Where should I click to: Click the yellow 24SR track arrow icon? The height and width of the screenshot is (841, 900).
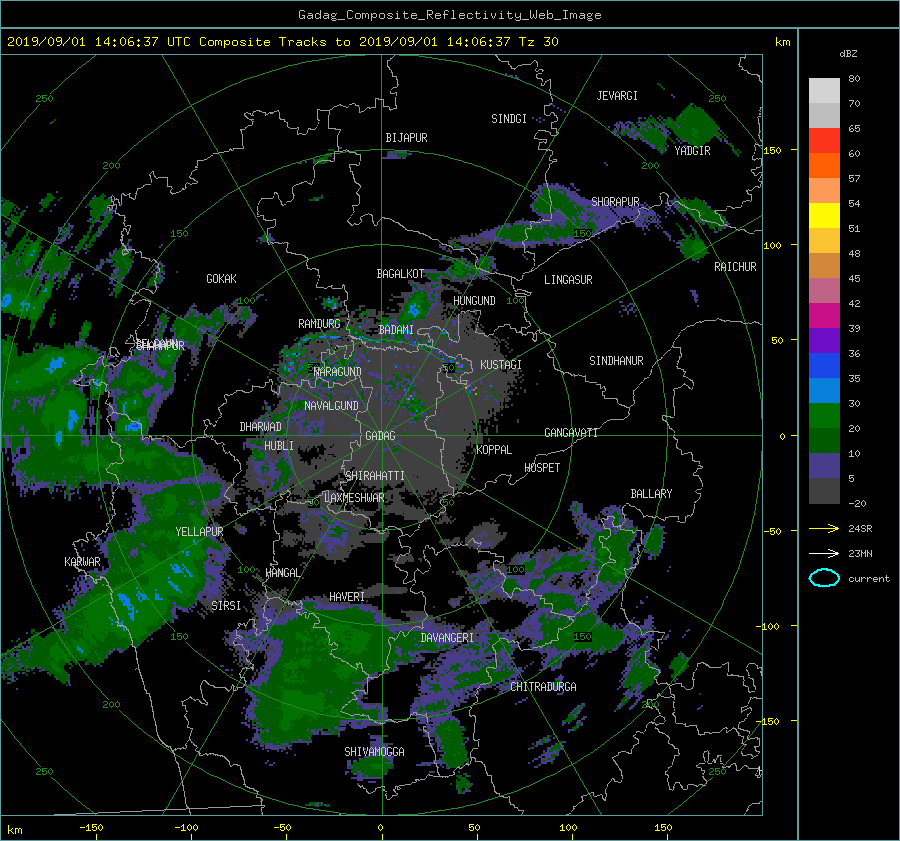[x=824, y=528]
